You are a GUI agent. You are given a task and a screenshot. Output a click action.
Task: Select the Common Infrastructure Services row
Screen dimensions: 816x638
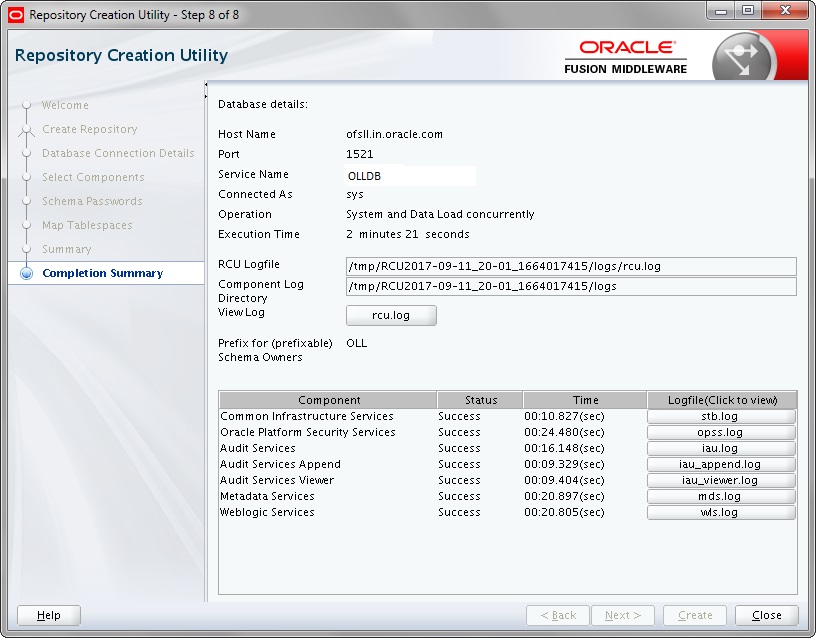(x=507, y=416)
